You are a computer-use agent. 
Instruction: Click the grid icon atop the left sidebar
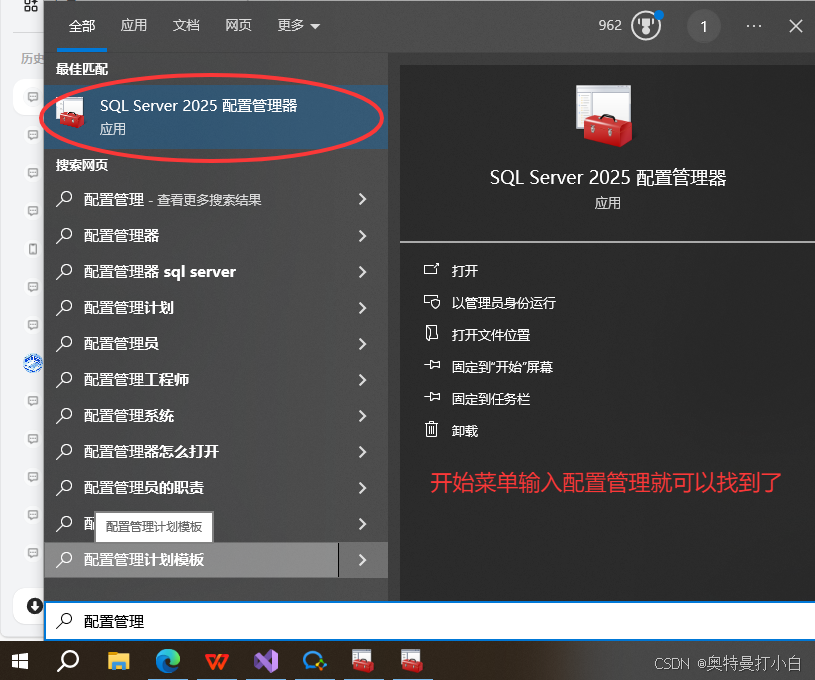pyautogui.click(x=31, y=6)
